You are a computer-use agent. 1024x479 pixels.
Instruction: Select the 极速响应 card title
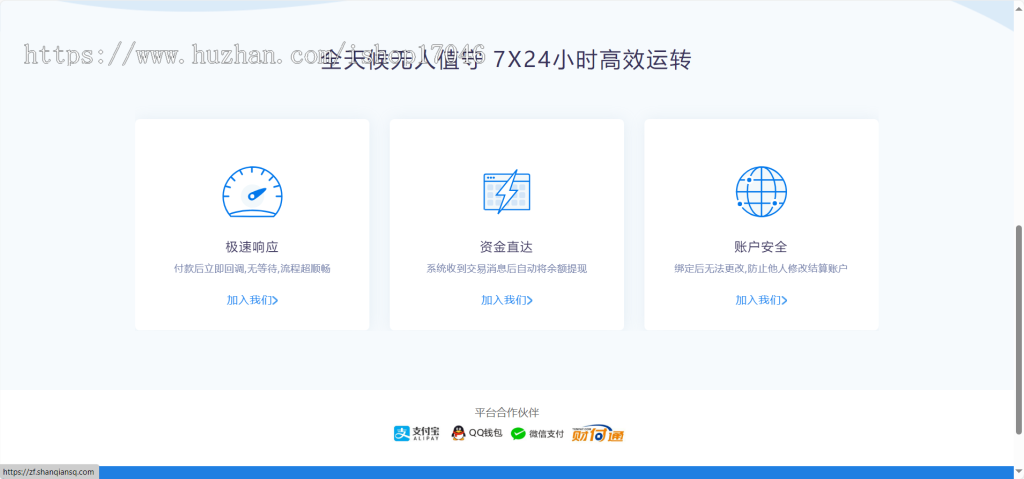tap(252, 247)
